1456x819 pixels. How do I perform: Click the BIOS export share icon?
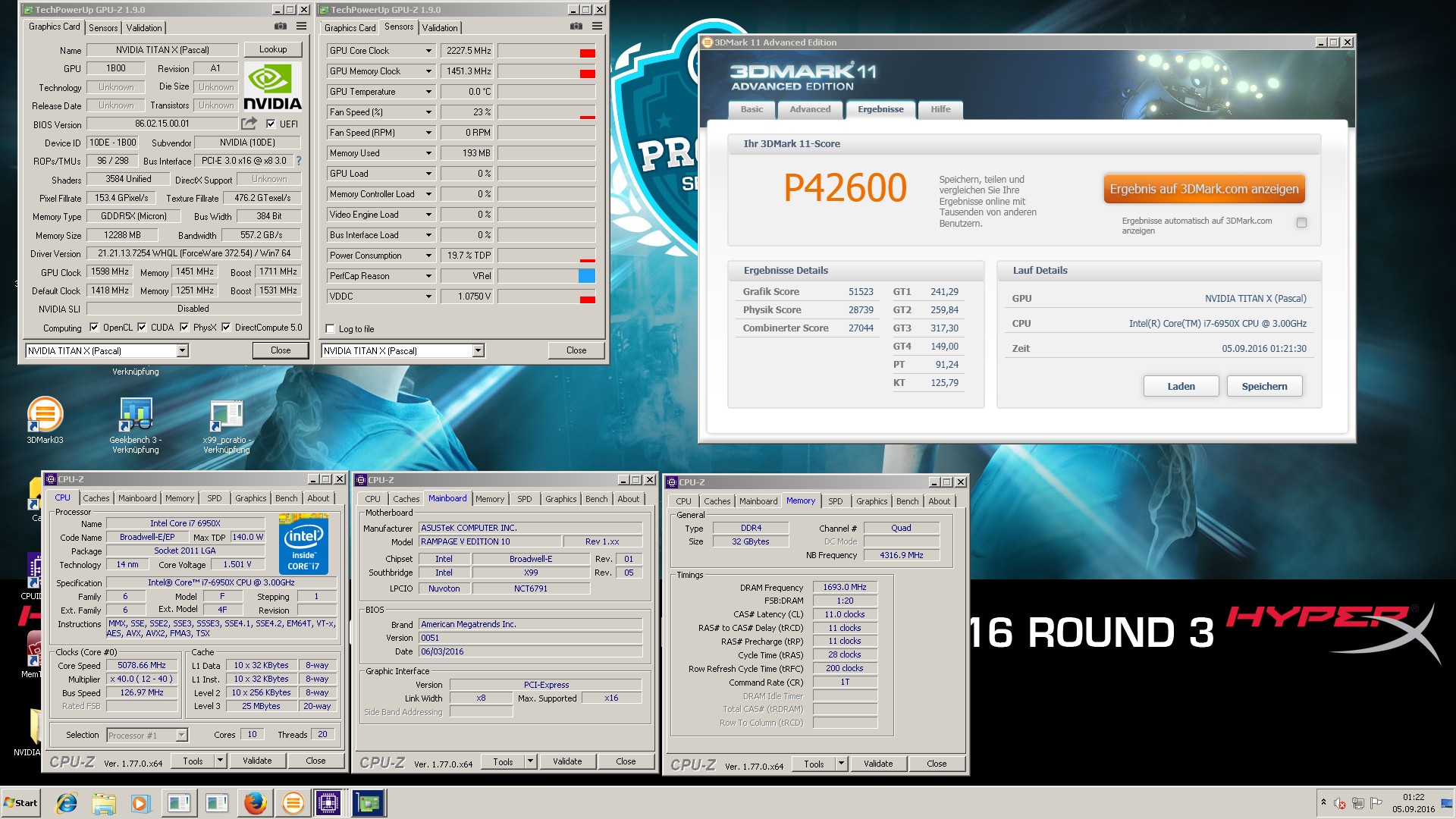[249, 124]
